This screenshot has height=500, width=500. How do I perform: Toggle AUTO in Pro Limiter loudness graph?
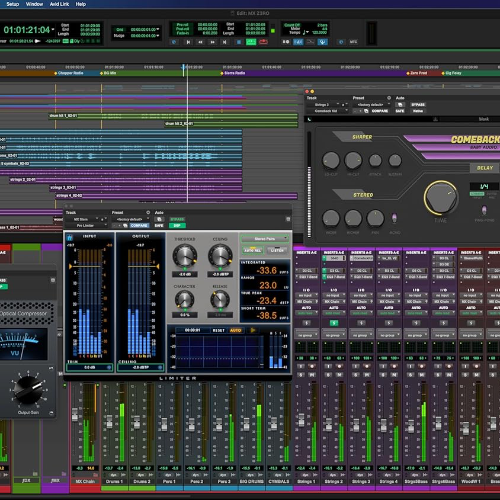(x=235, y=330)
